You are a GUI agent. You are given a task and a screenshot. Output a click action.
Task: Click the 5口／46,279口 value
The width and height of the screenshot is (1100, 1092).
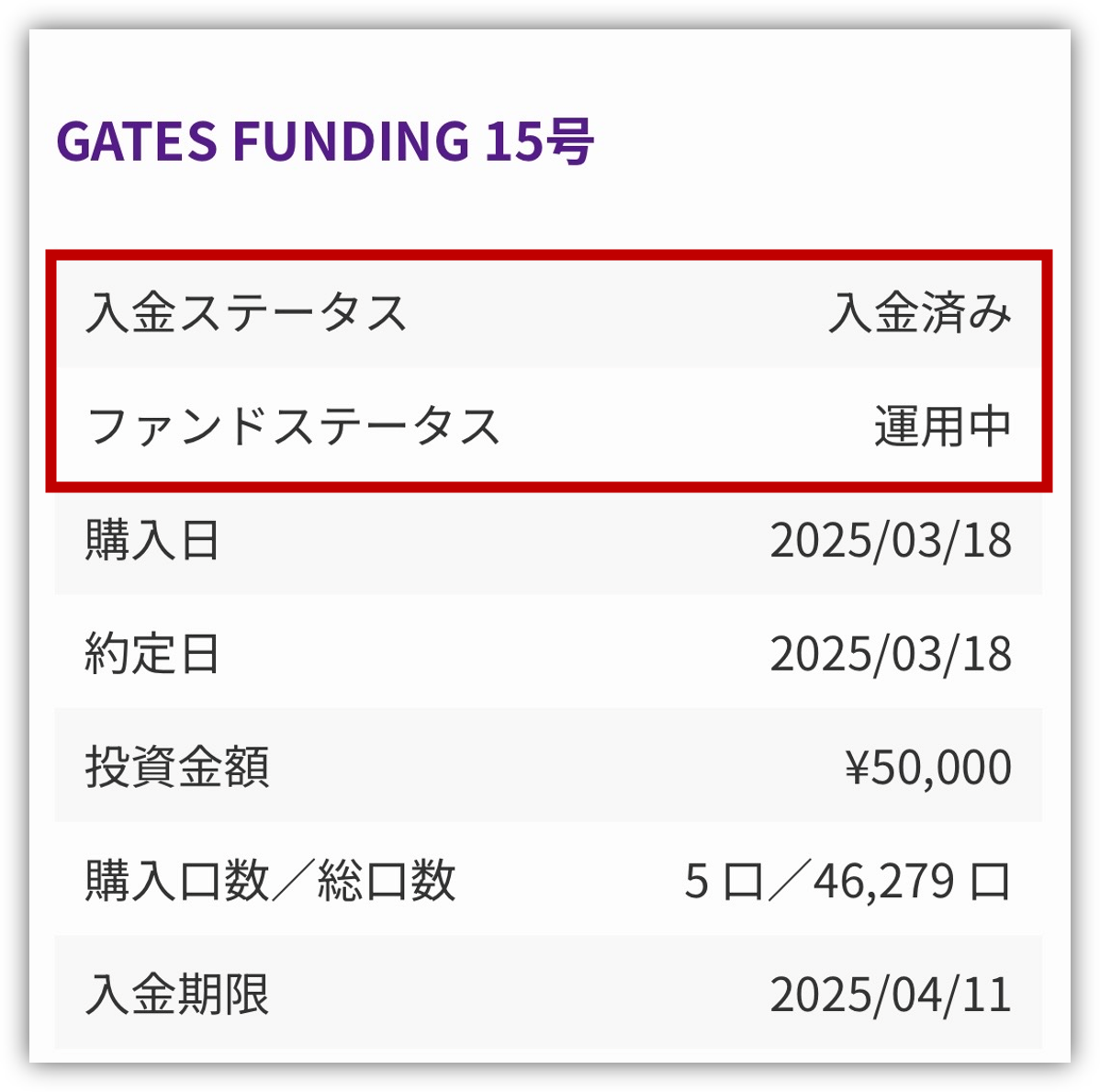847,881
